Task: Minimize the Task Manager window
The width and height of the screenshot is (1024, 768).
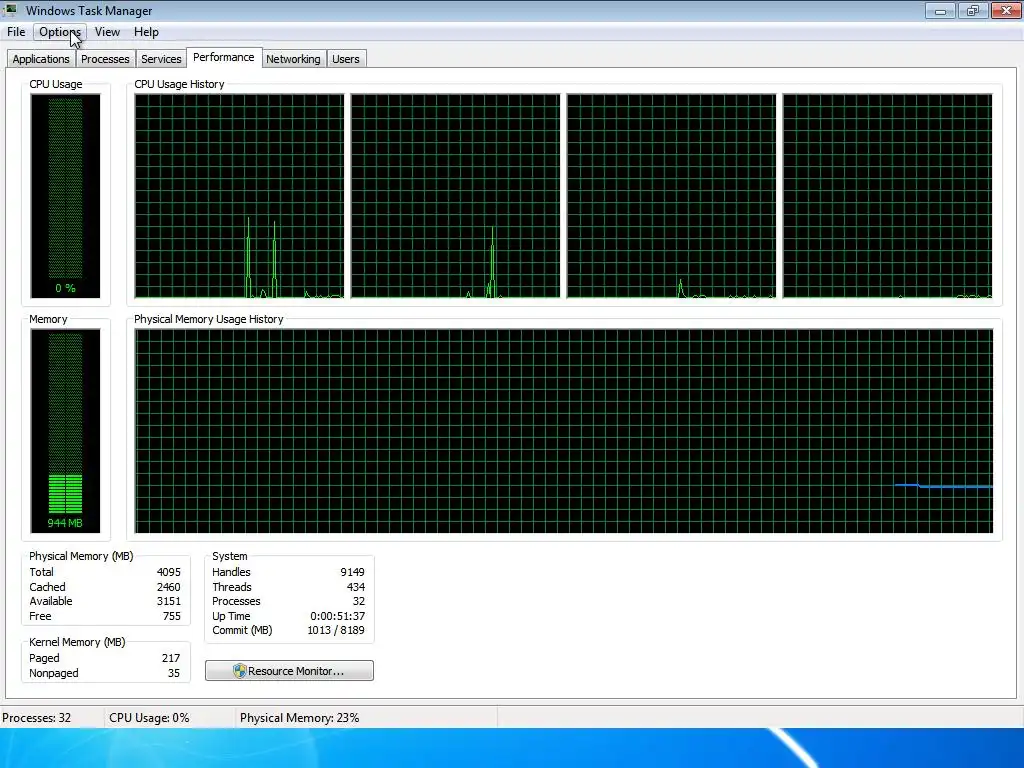Action: pos(940,10)
